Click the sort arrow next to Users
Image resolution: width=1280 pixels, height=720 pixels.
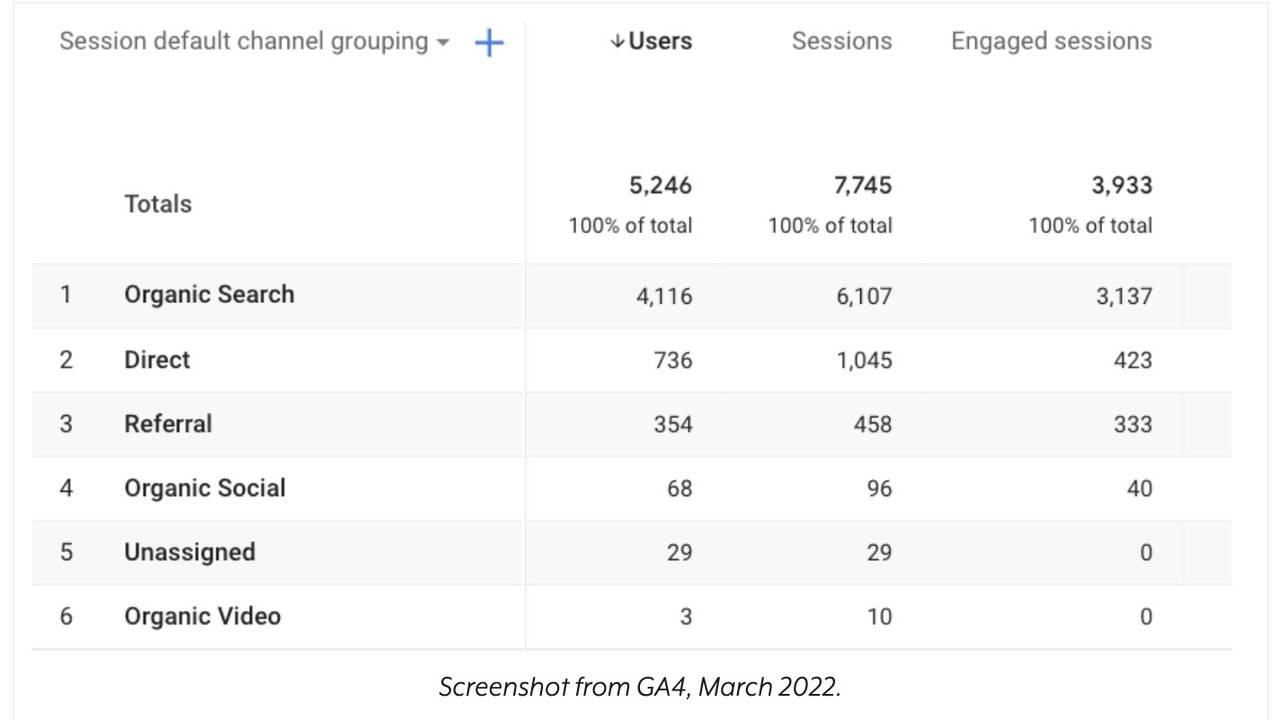tap(616, 41)
